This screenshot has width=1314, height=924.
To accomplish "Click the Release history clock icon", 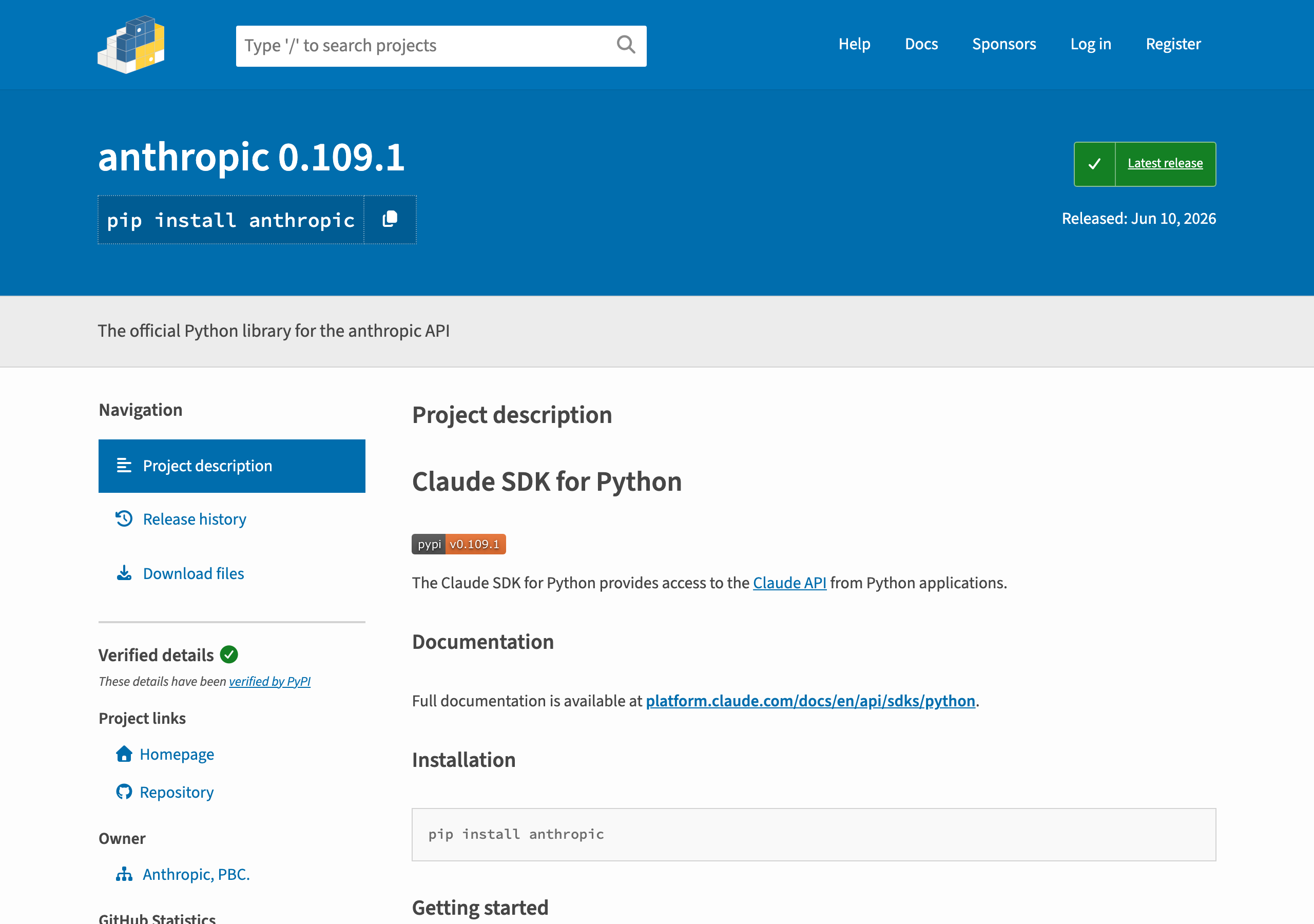I will (x=124, y=518).
